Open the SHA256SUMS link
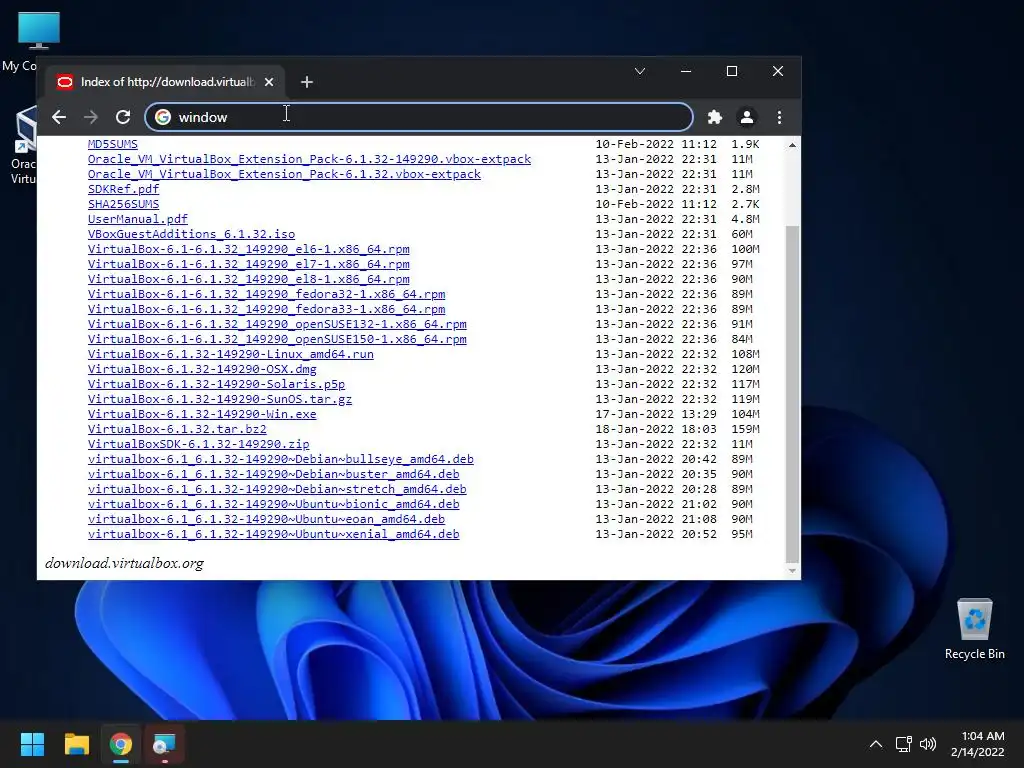The width and height of the screenshot is (1024, 768). (123, 204)
